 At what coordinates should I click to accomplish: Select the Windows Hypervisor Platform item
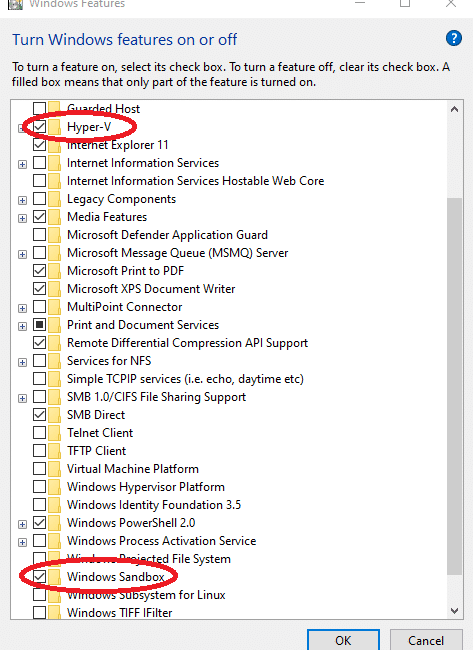click(x=146, y=487)
